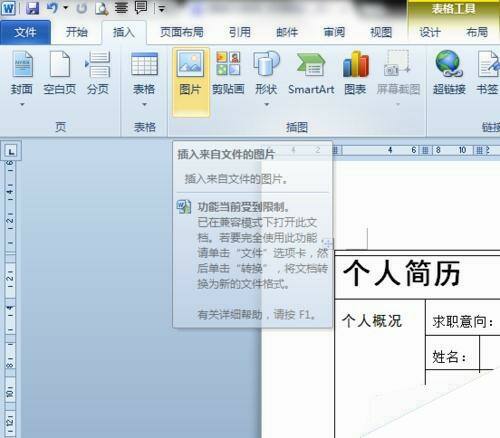
Task: Click the table move handle above 个人简历
Action: point(328,243)
